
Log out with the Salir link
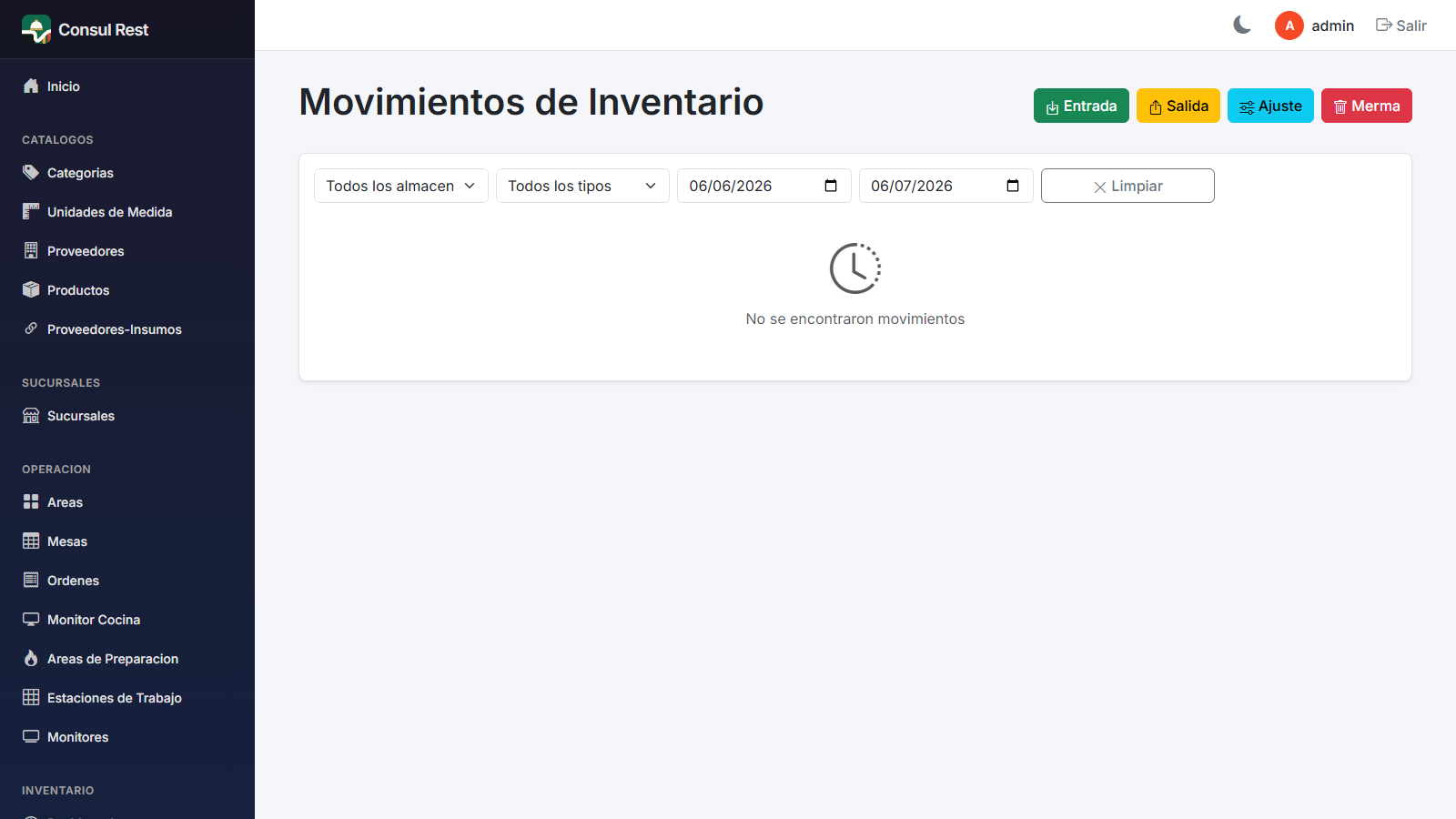1401,25
